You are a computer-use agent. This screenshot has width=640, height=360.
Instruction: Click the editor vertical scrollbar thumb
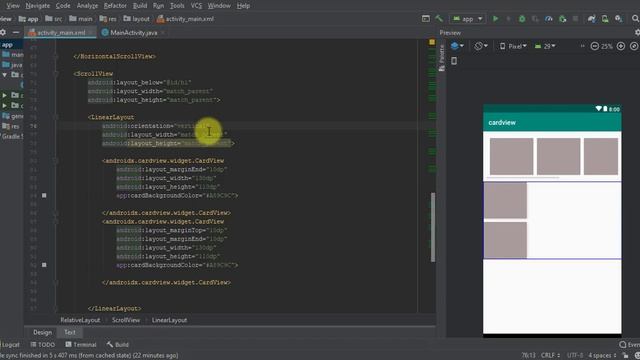tap(433, 227)
